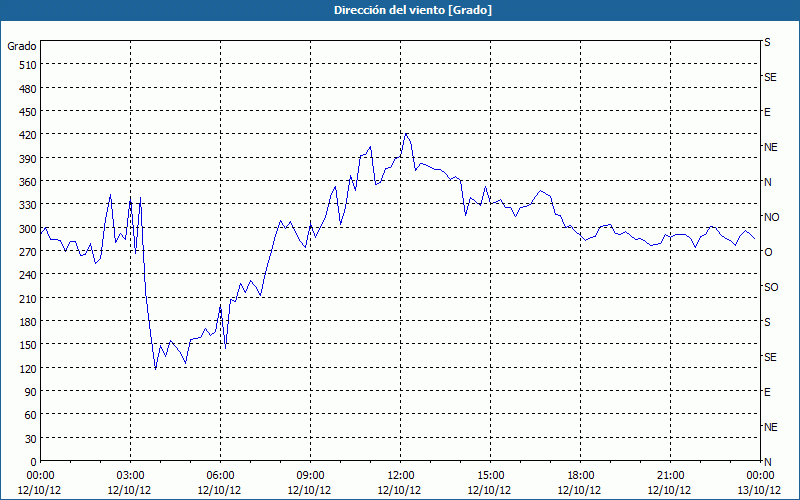Click the 03:00 time axis label
800x500 pixels.
pyautogui.click(x=130, y=476)
